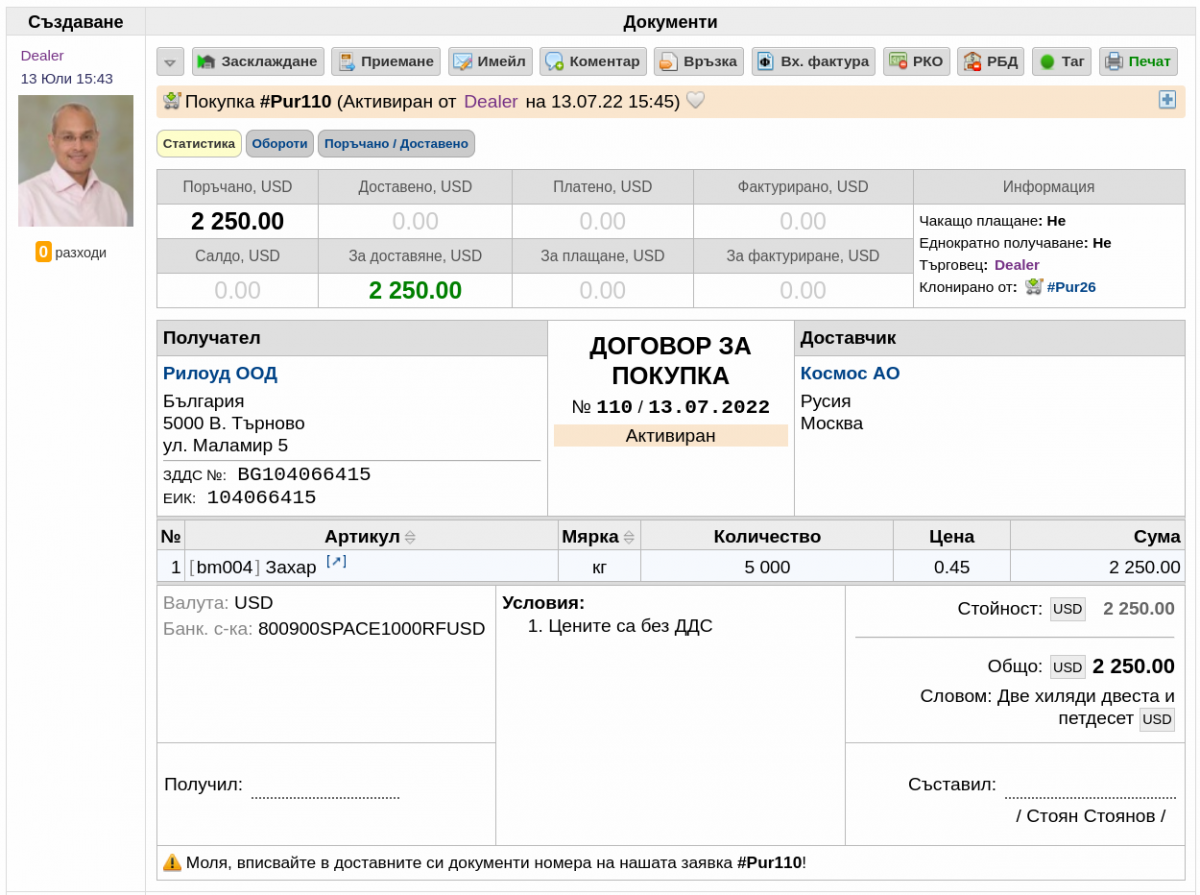The height and width of the screenshot is (895, 1200).
Task: Open supplier Космос АО link
Action: 850,373
